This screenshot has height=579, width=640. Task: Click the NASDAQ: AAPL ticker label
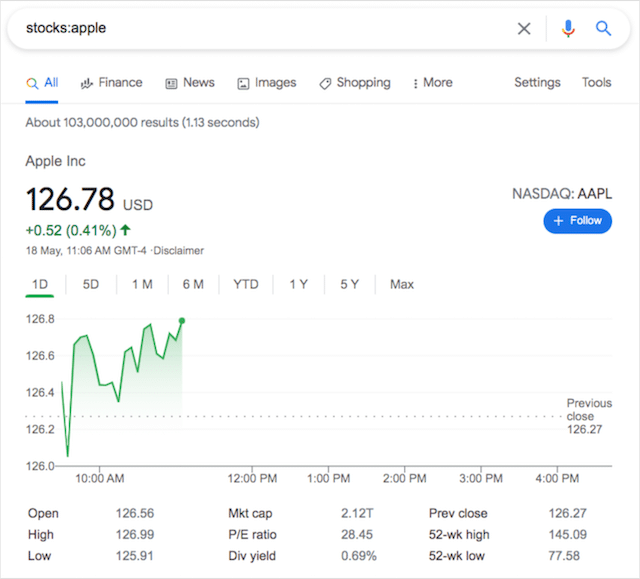562,194
